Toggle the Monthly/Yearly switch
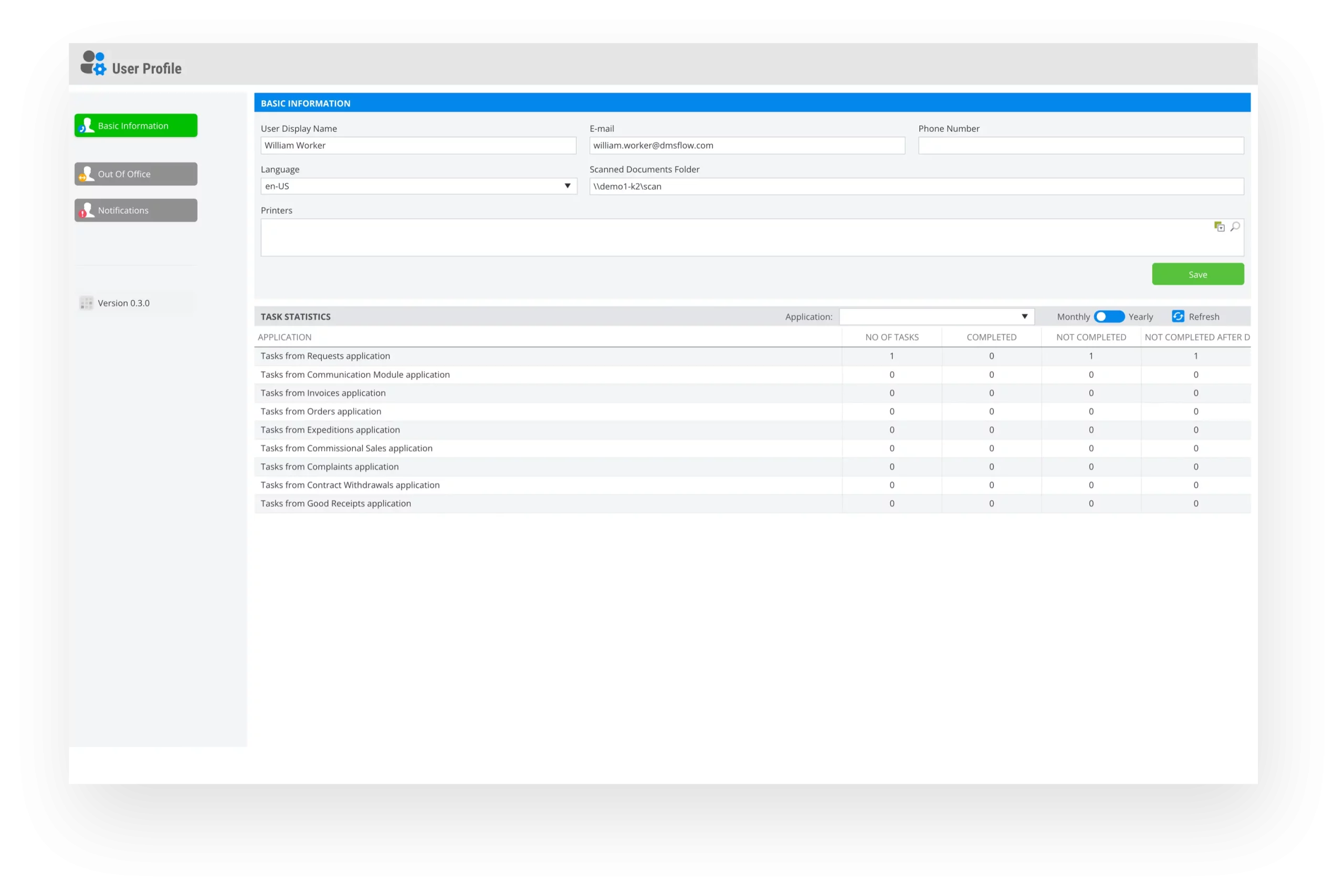This screenshot has height=896, width=1344. (1109, 317)
